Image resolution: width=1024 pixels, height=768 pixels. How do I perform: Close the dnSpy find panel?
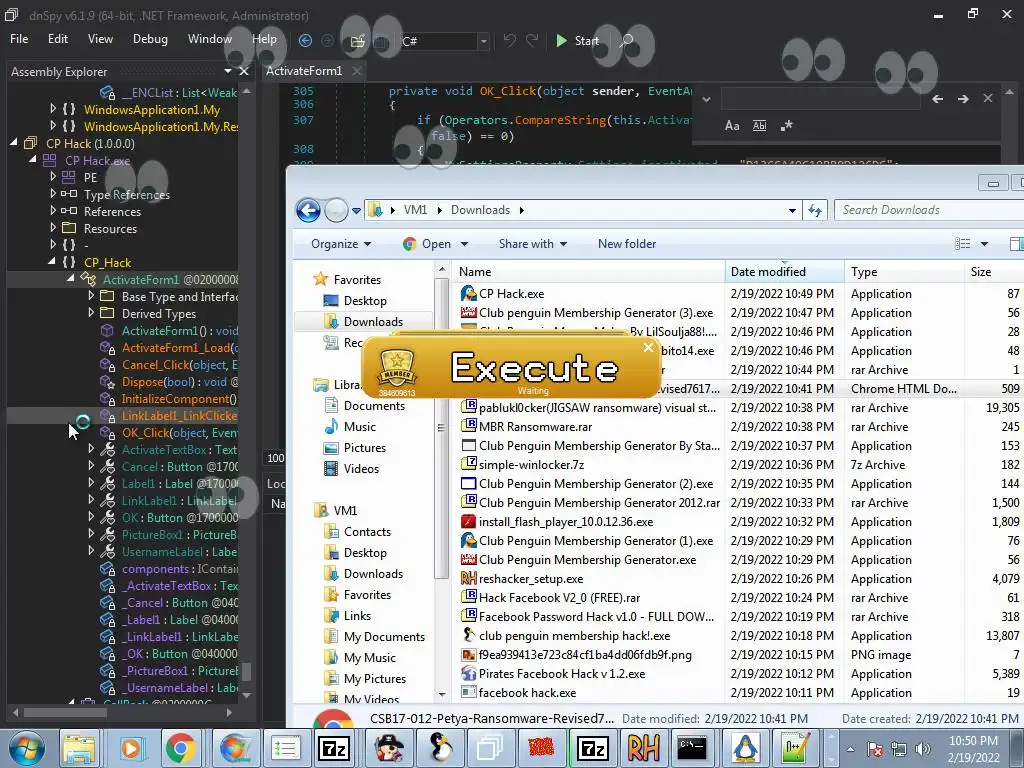987,99
